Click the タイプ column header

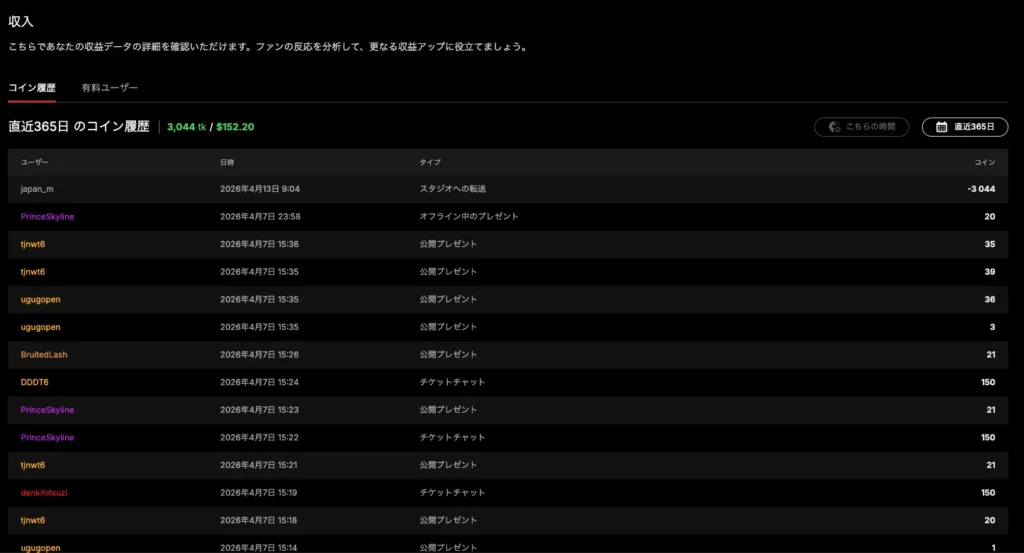click(x=430, y=162)
